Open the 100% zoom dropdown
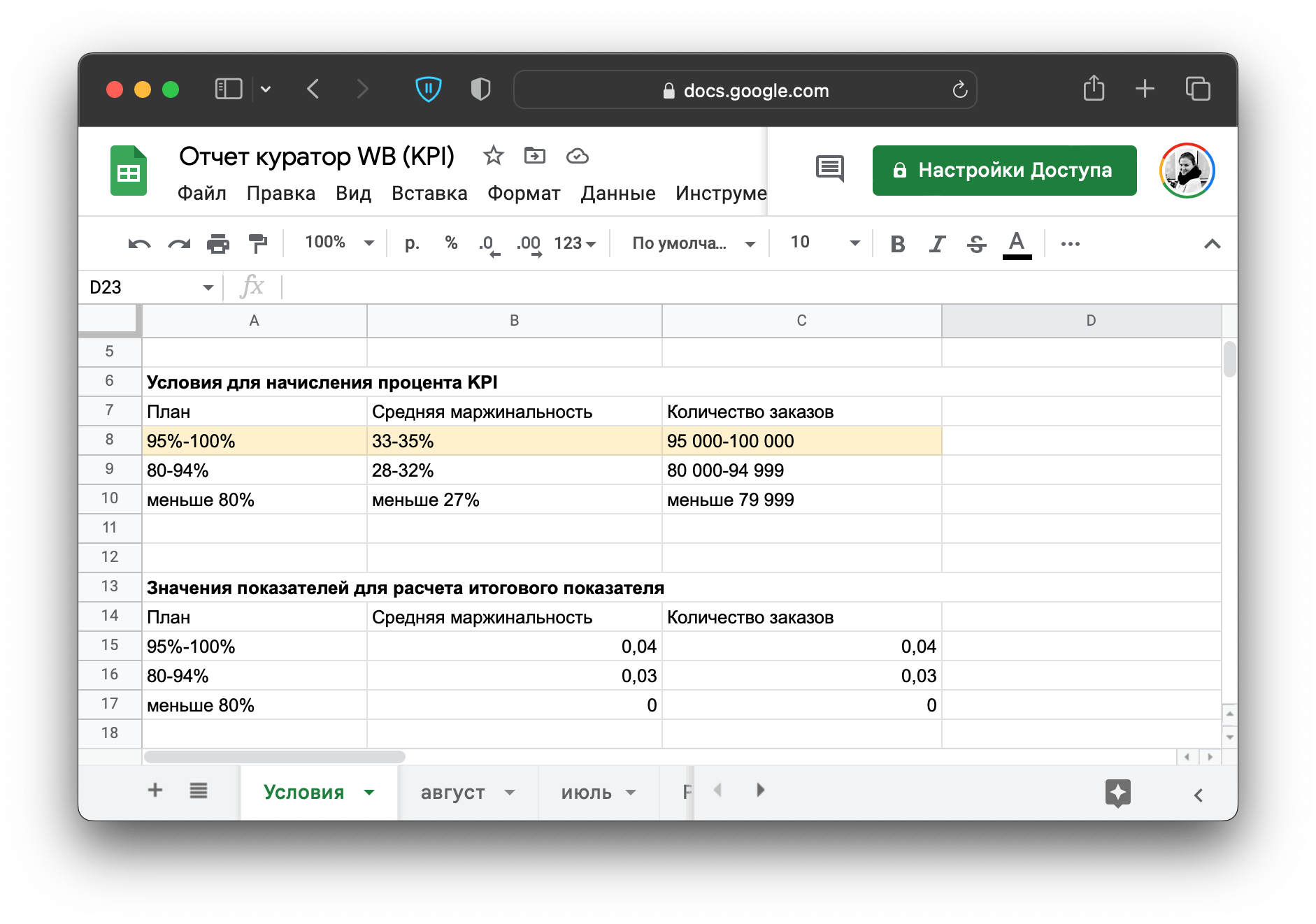 (339, 243)
